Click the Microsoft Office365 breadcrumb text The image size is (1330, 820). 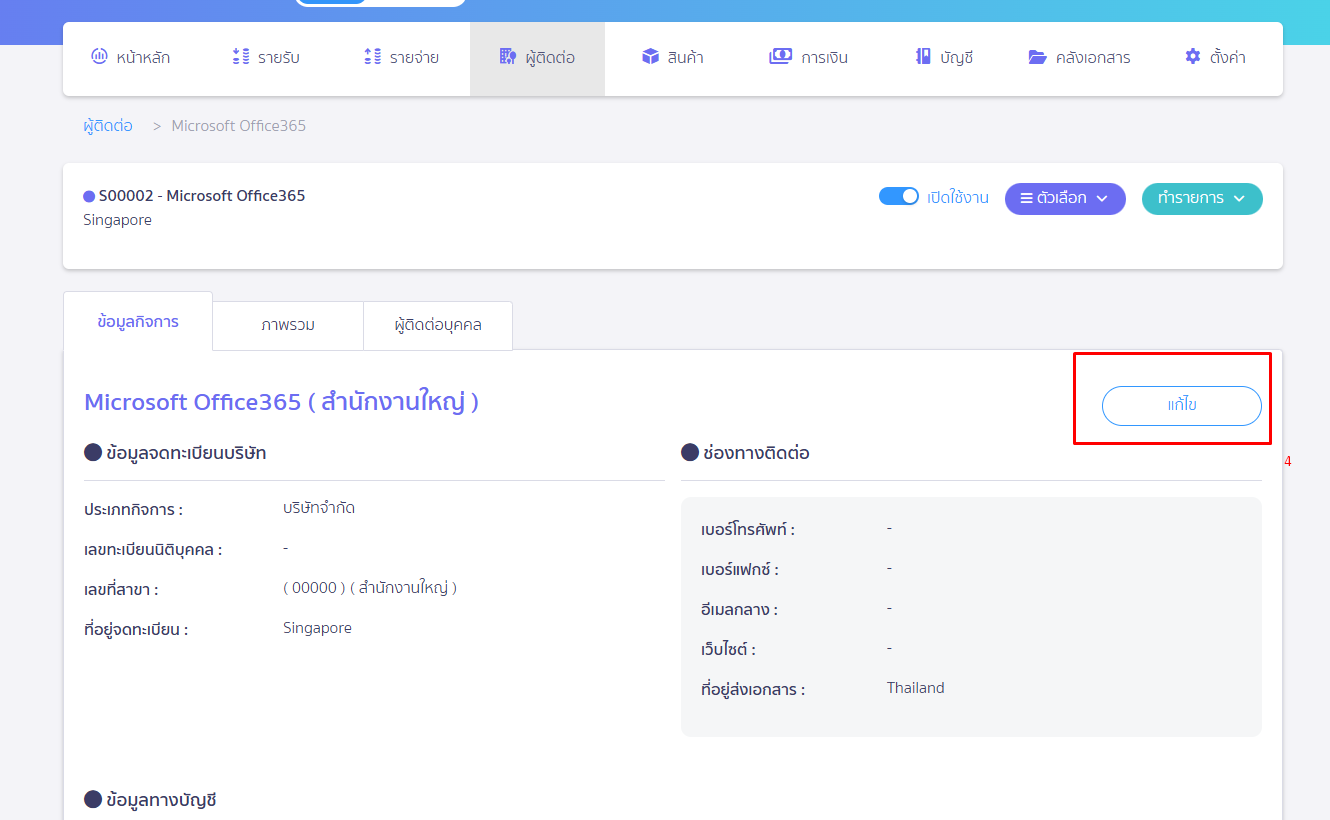(x=239, y=126)
